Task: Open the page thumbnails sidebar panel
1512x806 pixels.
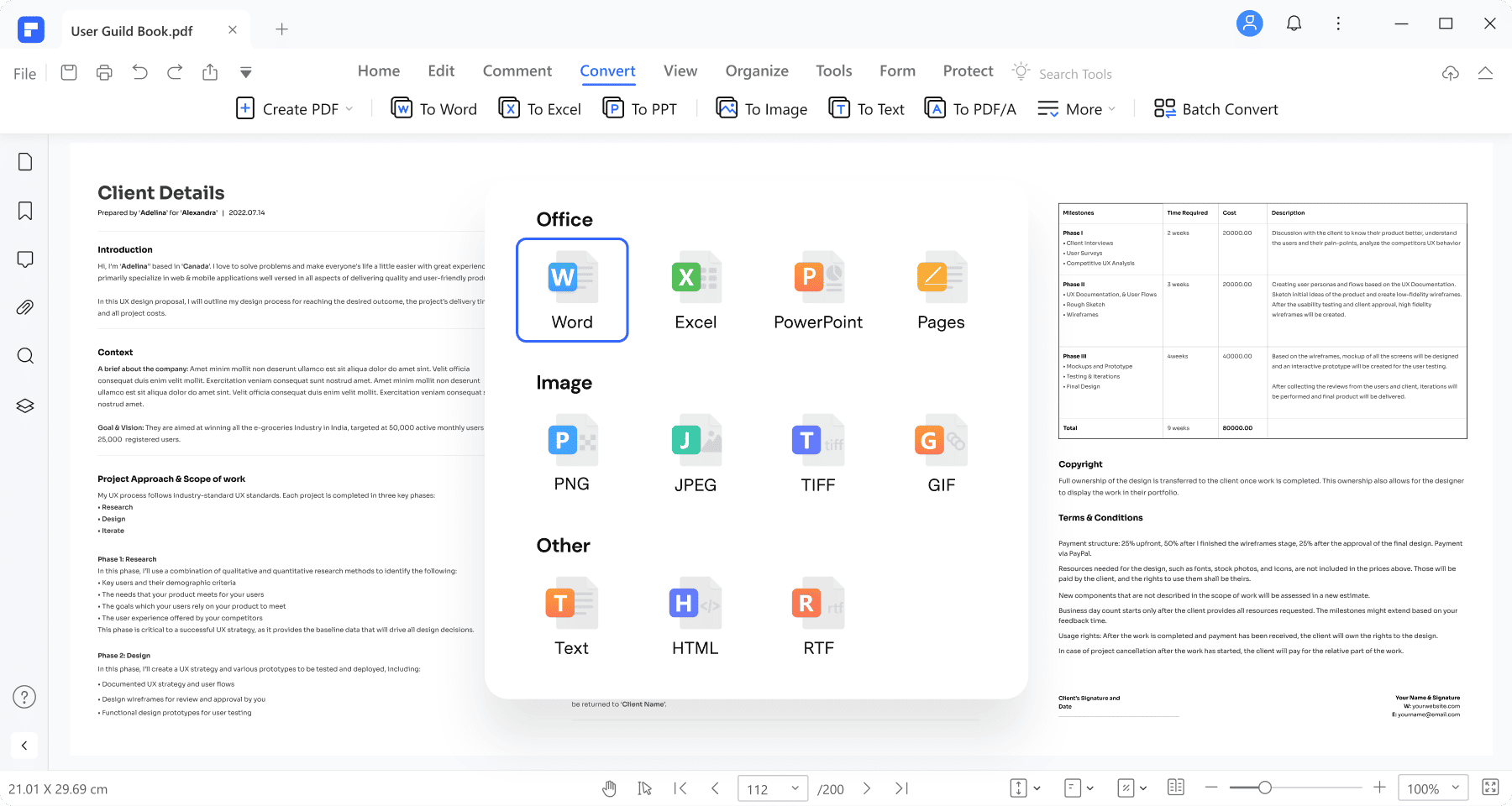Action: tap(25, 161)
